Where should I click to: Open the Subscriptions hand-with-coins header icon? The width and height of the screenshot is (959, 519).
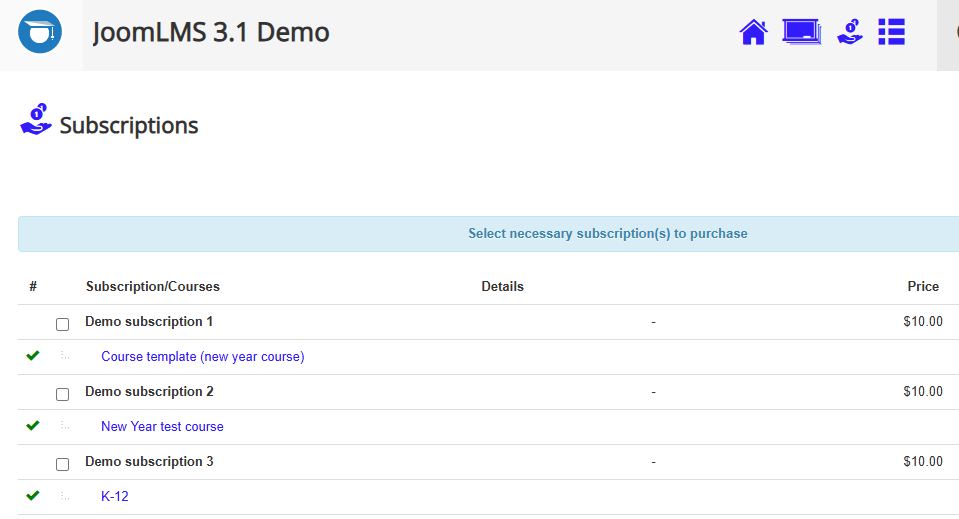point(850,32)
